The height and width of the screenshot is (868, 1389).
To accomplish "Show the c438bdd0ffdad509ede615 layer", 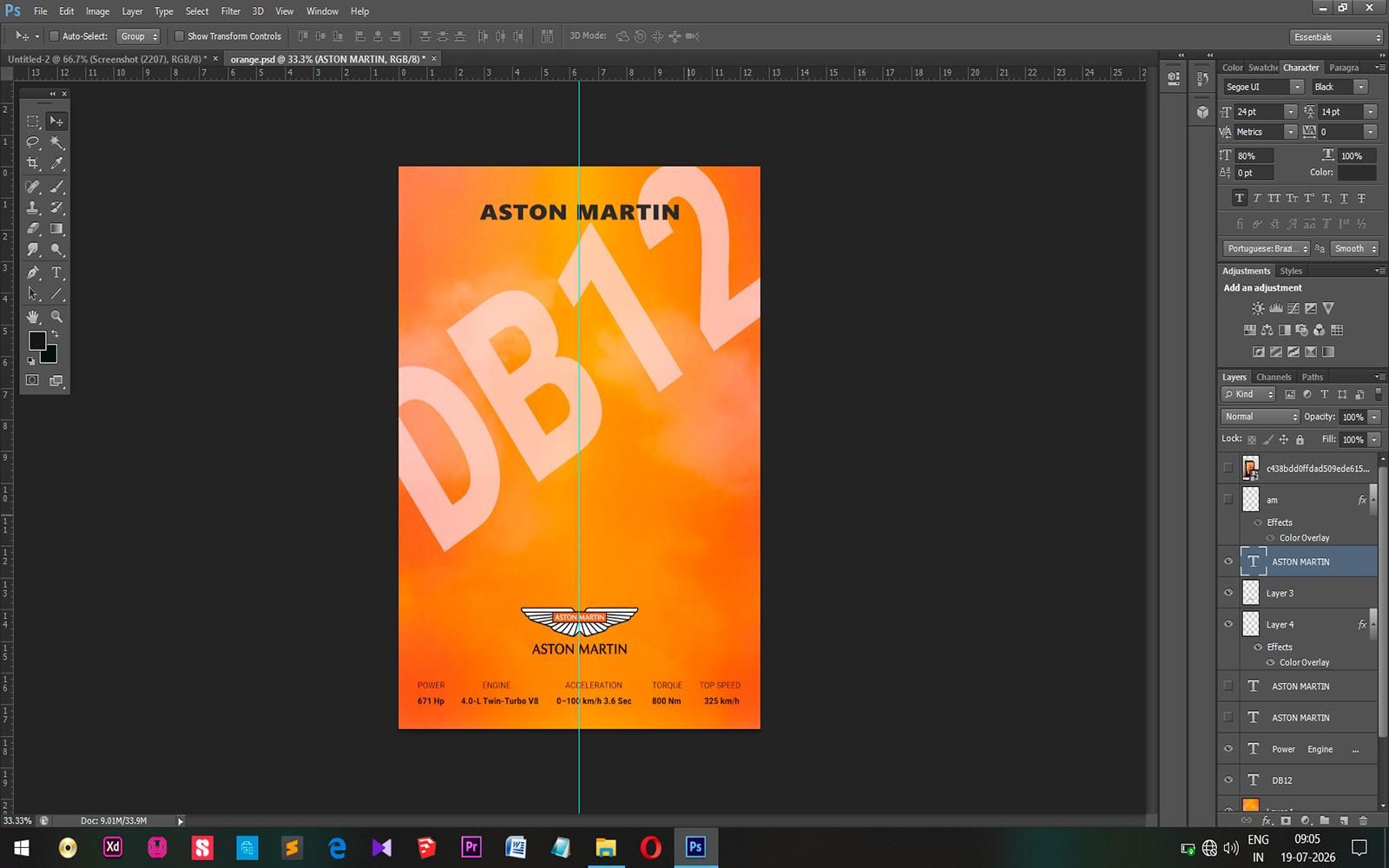I will coord(1228,468).
